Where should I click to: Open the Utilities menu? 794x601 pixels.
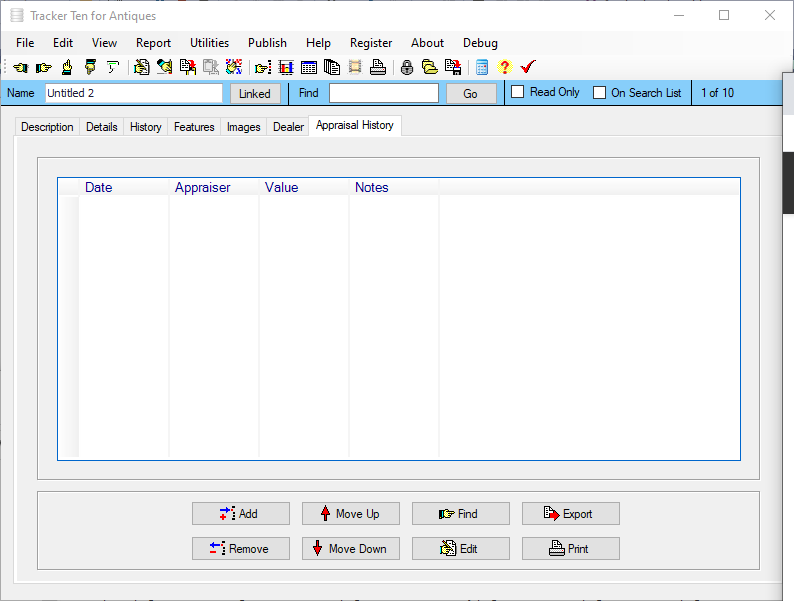click(x=210, y=43)
